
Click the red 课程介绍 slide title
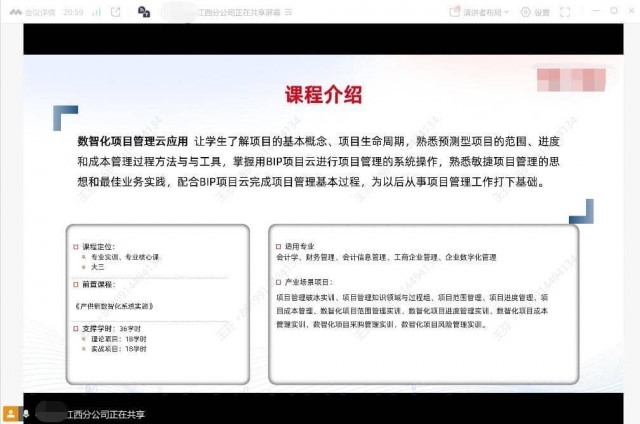(321, 95)
